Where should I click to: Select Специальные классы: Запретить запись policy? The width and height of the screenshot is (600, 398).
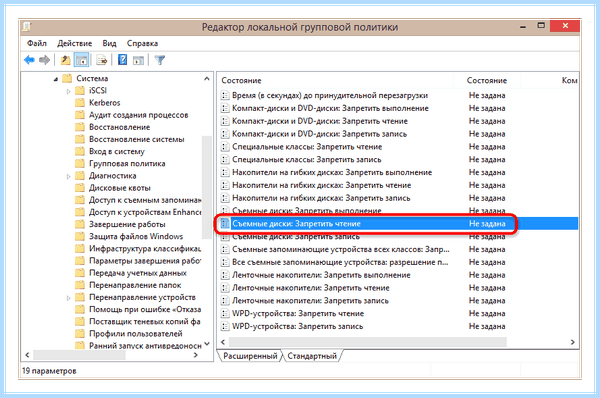307,160
